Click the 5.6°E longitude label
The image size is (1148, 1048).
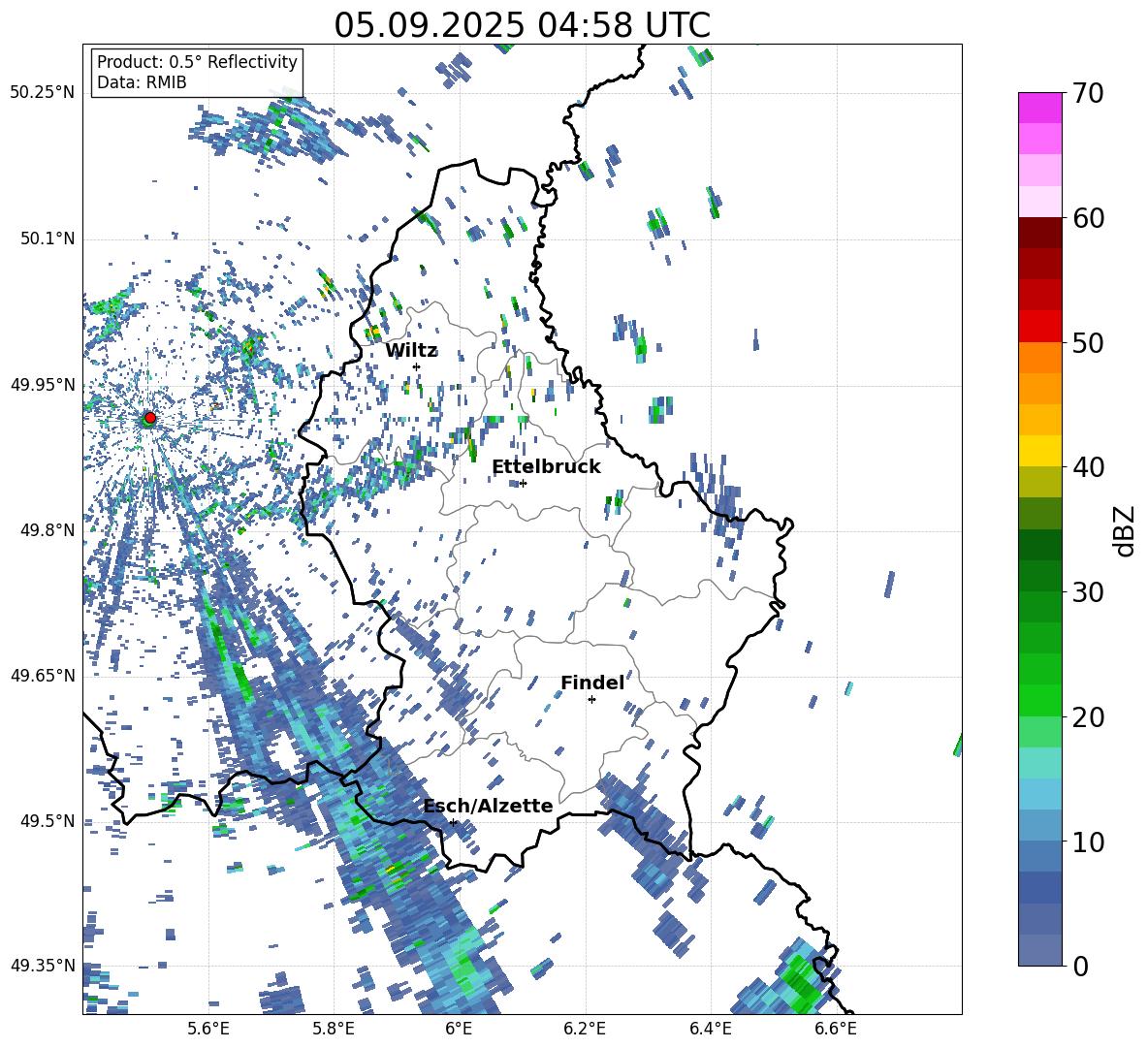click(x=208, y=1029)
